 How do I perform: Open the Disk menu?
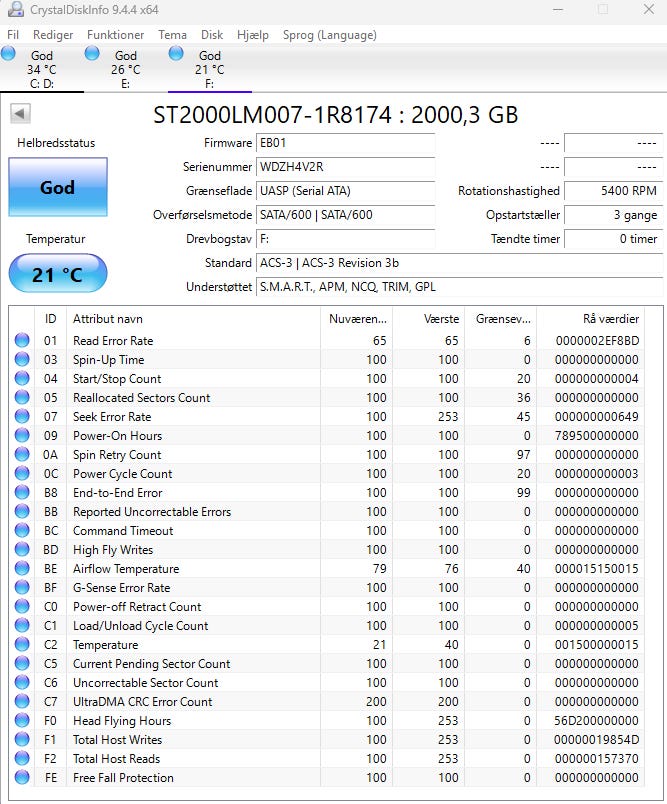tap(212, 35)
